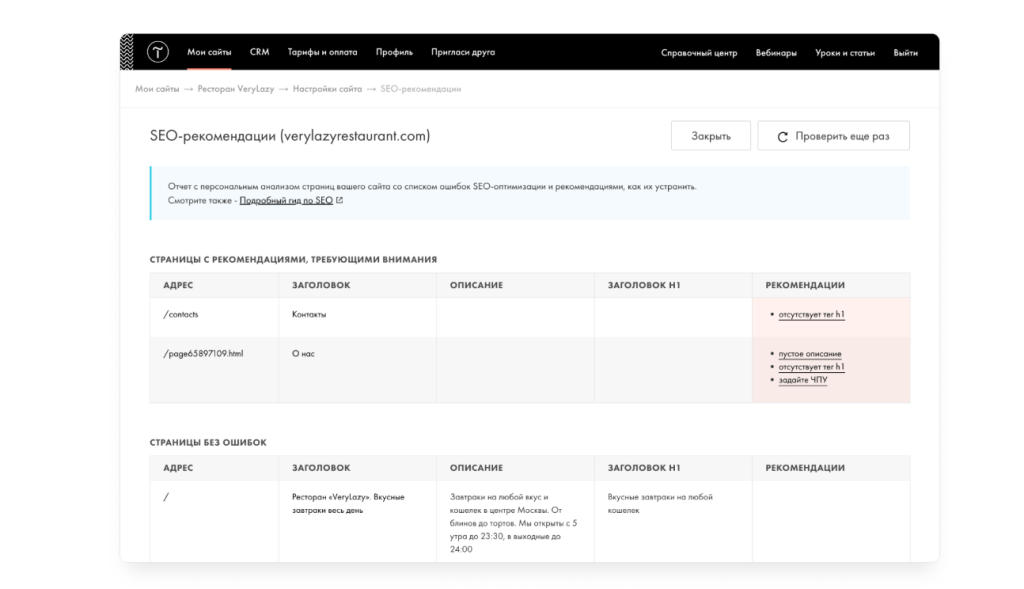Screen dimensions: 1024x589
Task: Click the задайте ЧПУ recommendation link
Action: pos(802,380)
